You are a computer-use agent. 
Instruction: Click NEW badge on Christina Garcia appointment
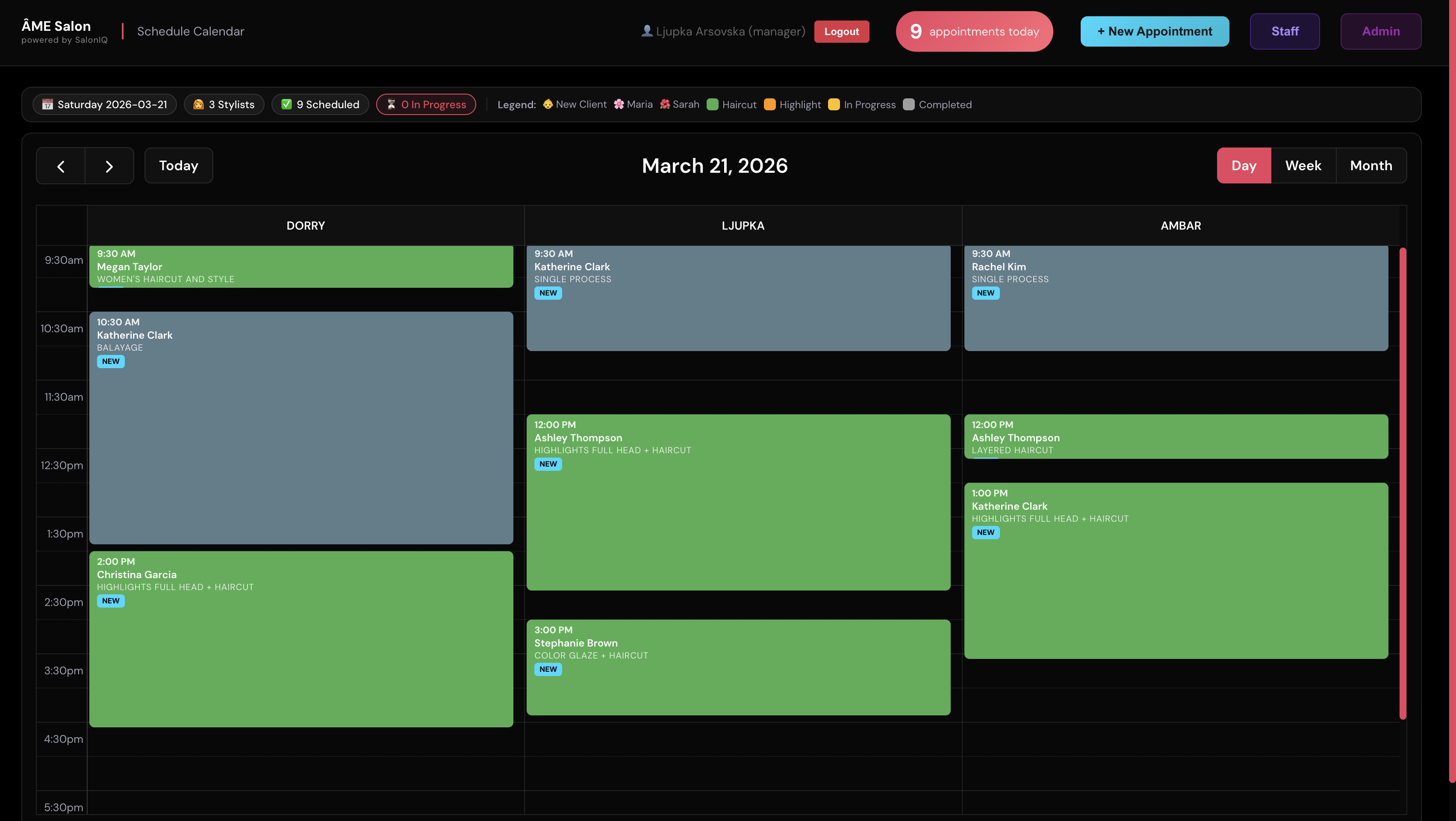[x=111, y=601]
